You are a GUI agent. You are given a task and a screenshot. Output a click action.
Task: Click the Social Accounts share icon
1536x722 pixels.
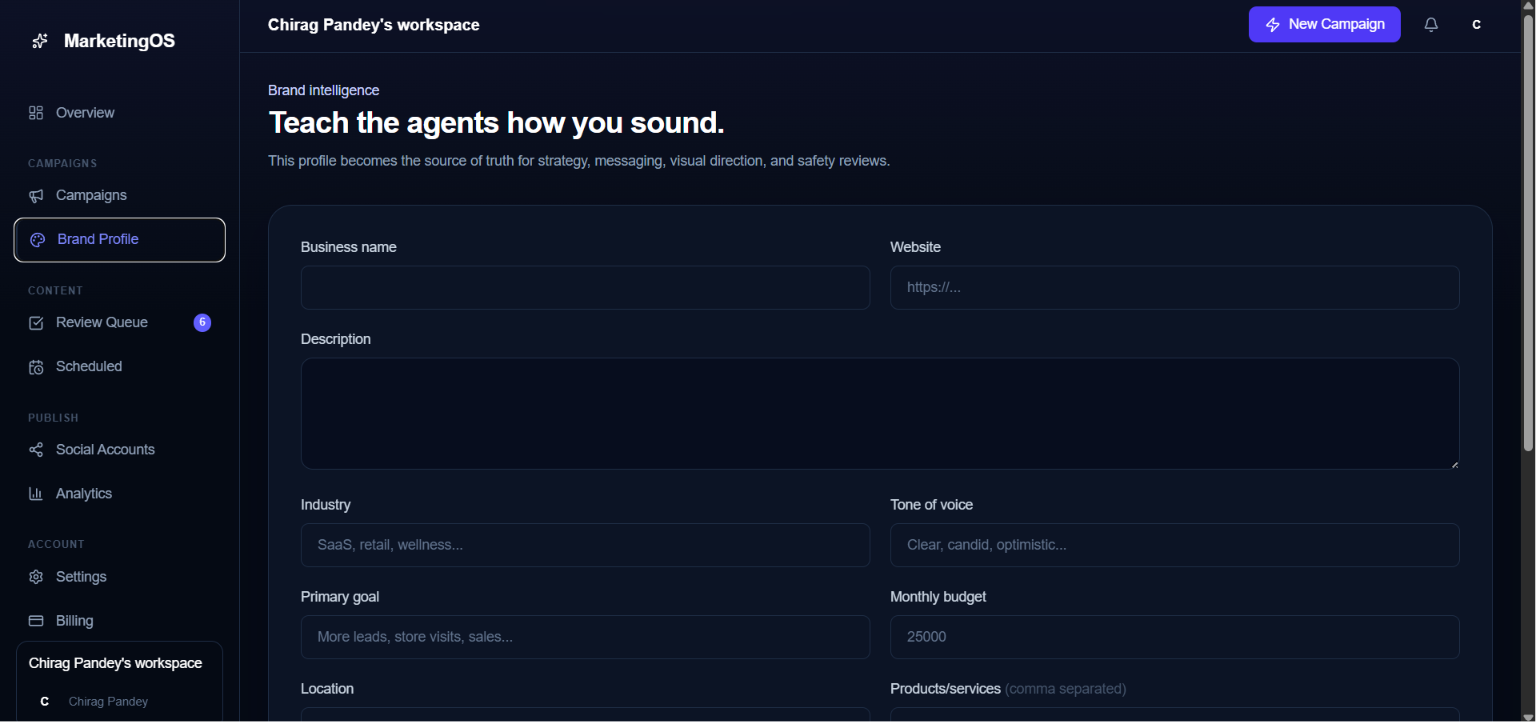(x=36, y=450)
